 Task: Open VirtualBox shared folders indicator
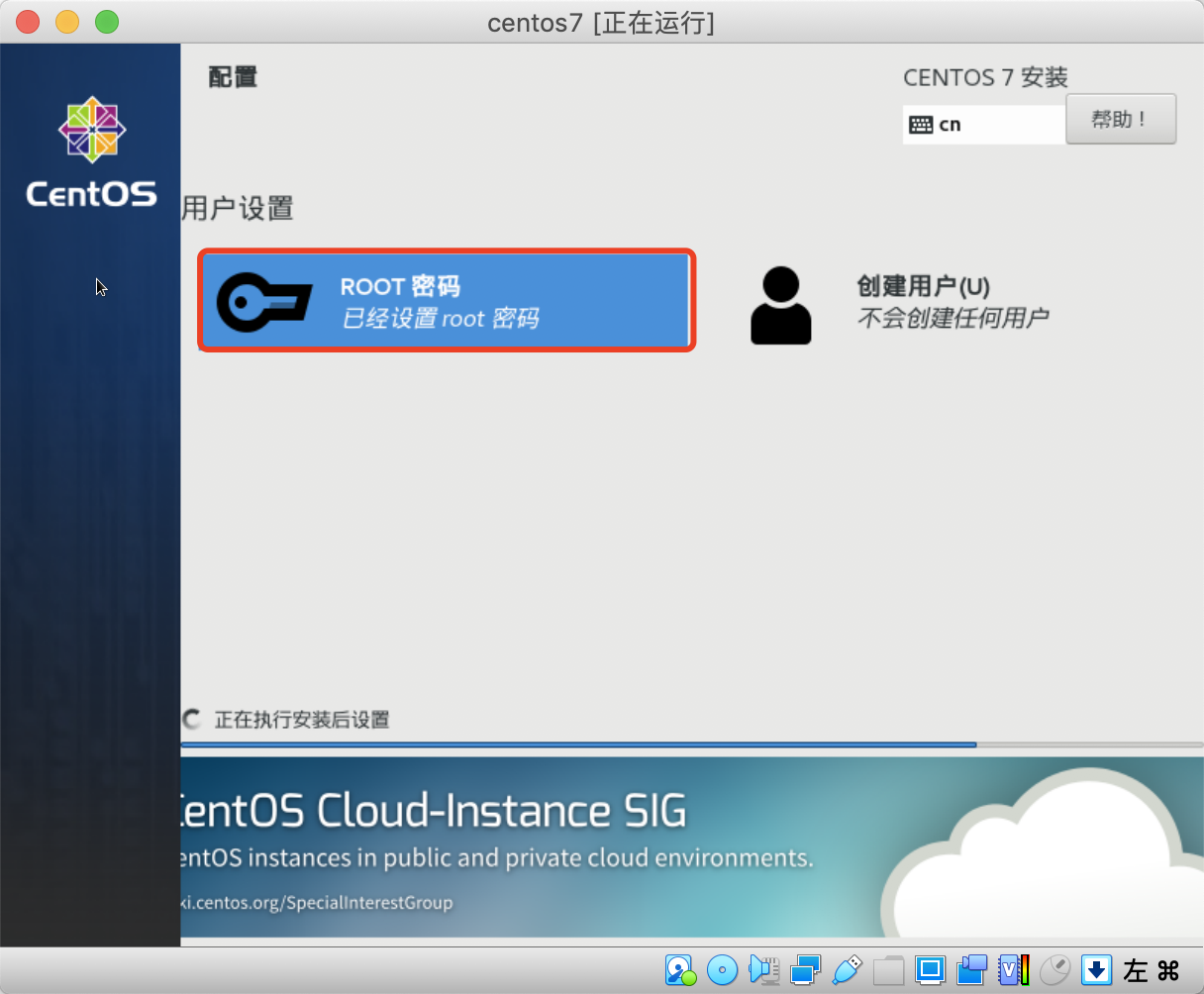tap(888, 969)
